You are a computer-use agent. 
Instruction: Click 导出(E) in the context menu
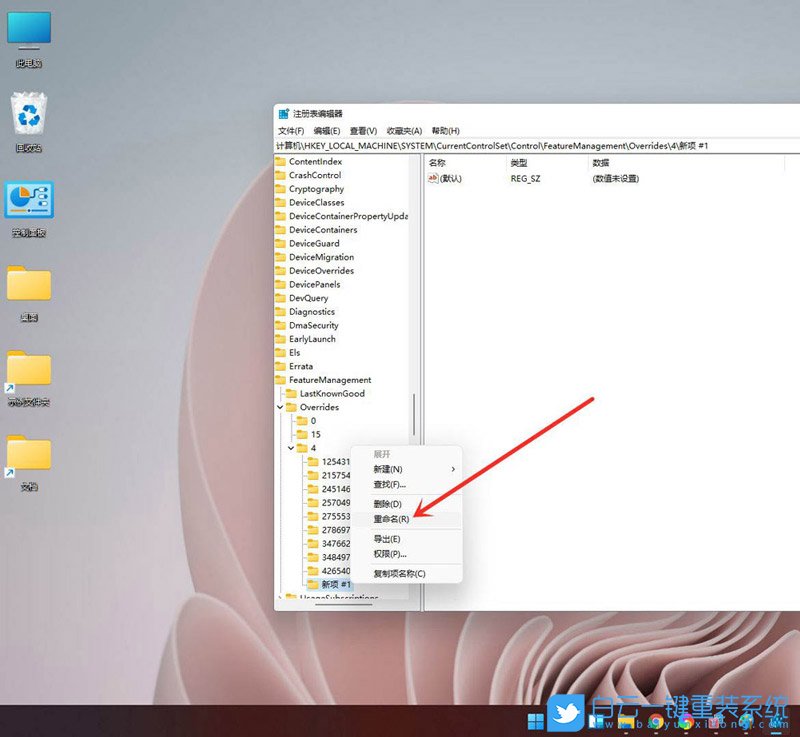coord(387,539)
